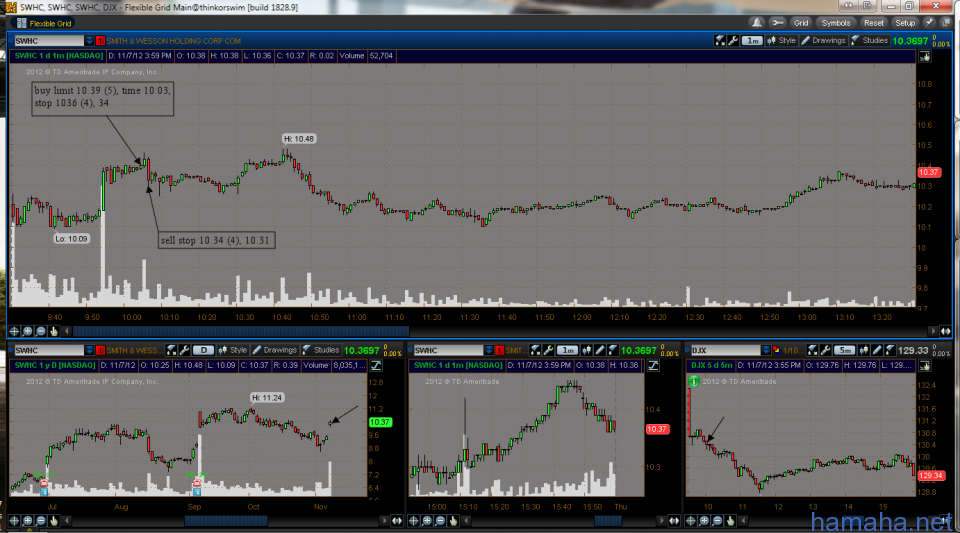Click the Lo: 10.09 low price bubble on main chart
The height and width of the screenshot is (533, 960).
click(71, 239)
